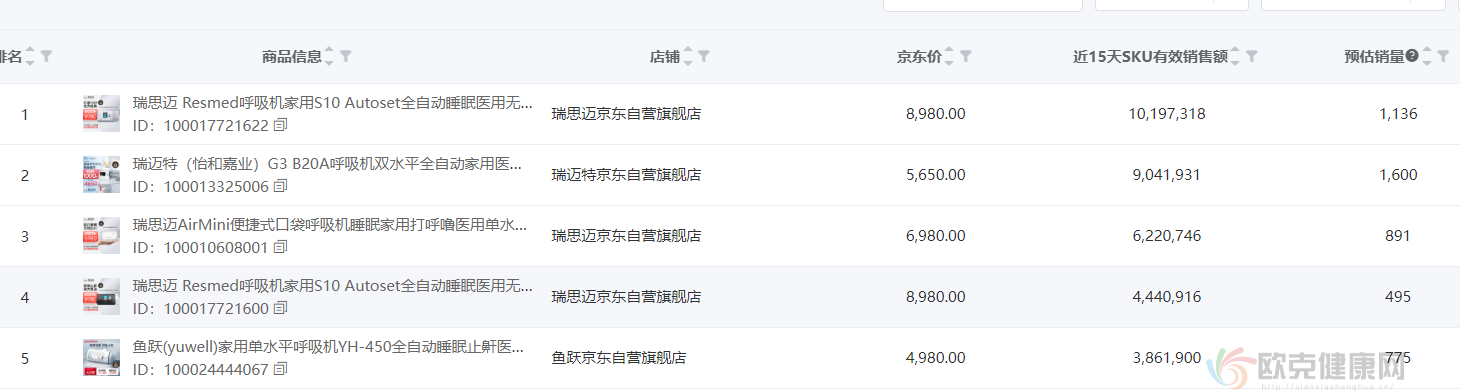The height and width of the screenshot is (391, 1460).
Task: Open filter for 商品信息 column
Action: tap(346, 57)
